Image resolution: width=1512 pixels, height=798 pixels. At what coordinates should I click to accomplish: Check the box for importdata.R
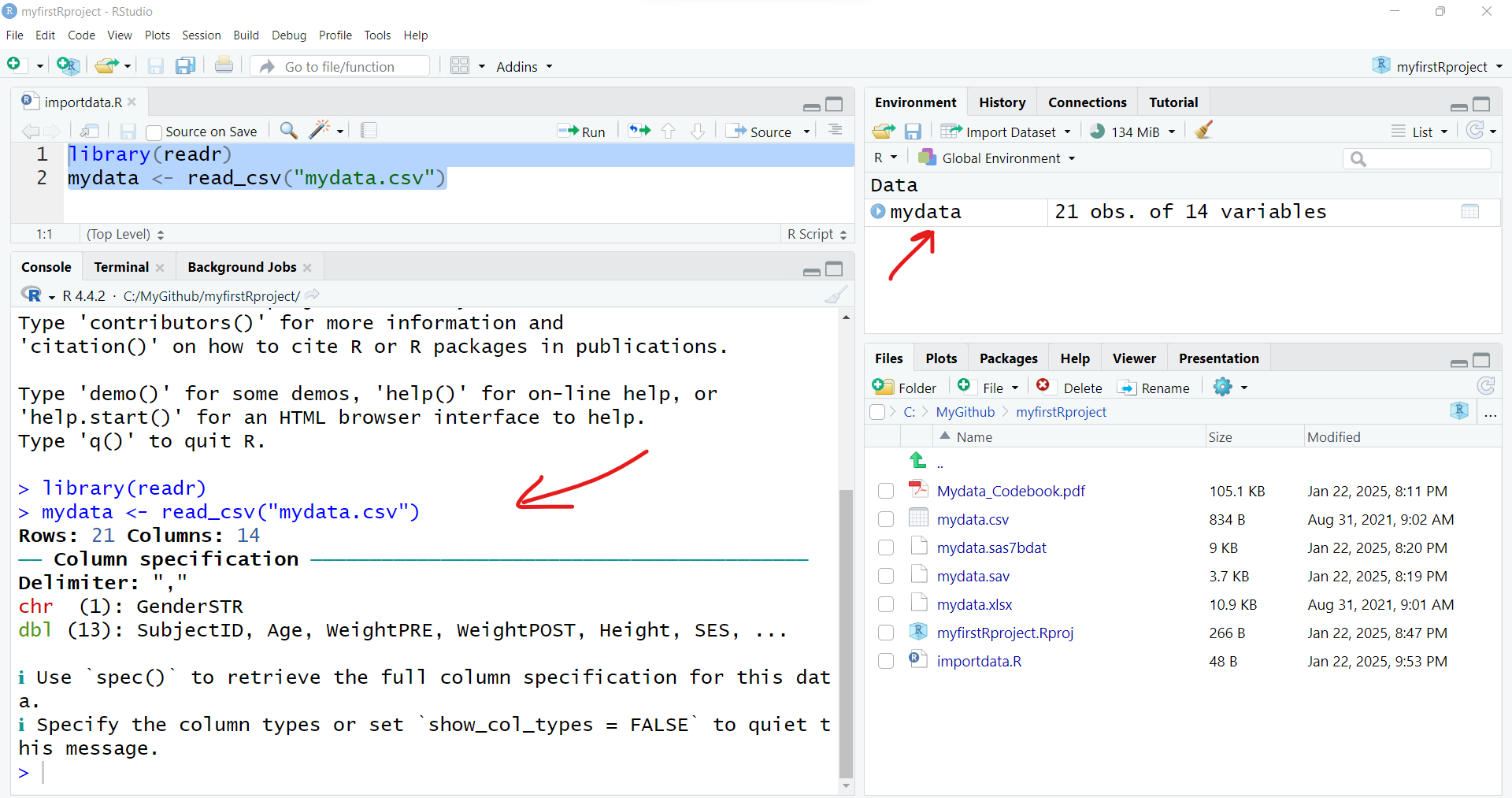[886, 661]
